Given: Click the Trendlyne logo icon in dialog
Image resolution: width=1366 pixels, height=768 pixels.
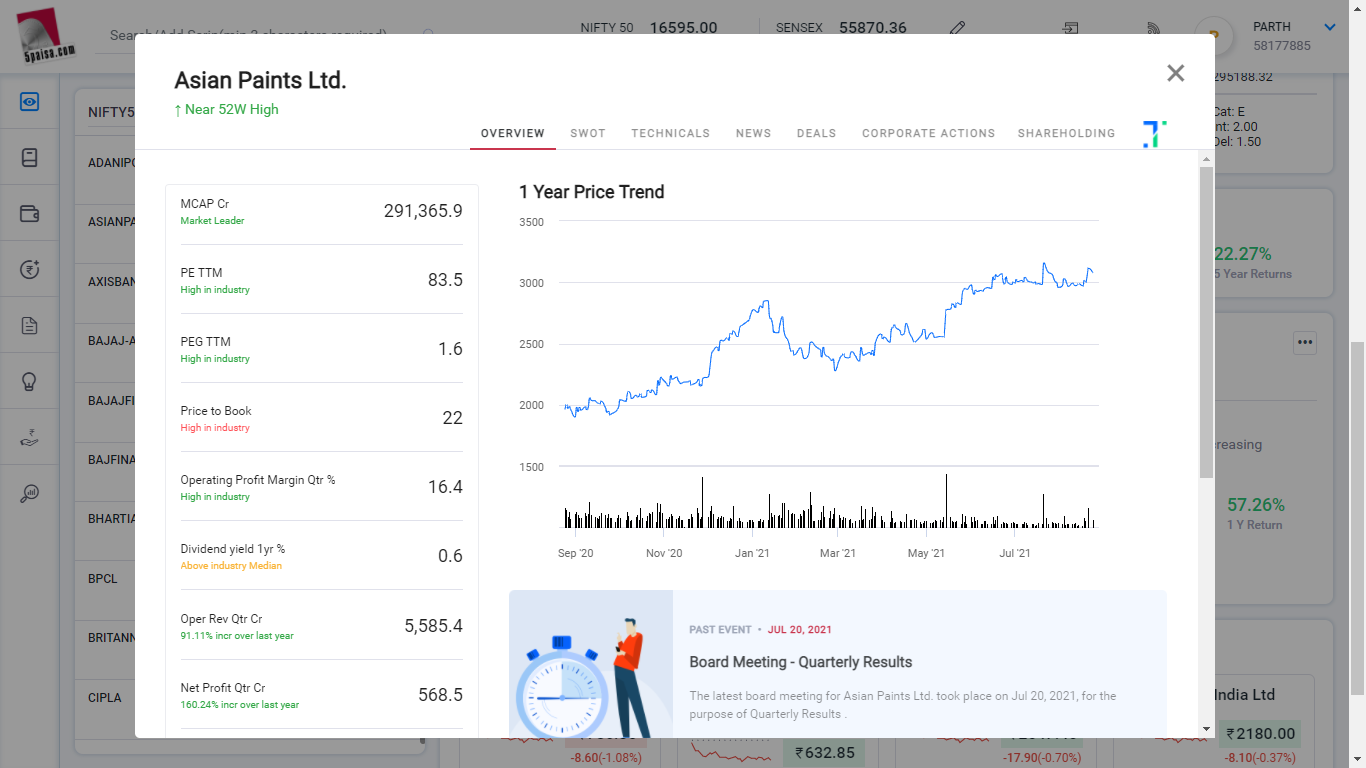Looking at the screenshot, I should pyautogui.click(x=1155, y=134).
